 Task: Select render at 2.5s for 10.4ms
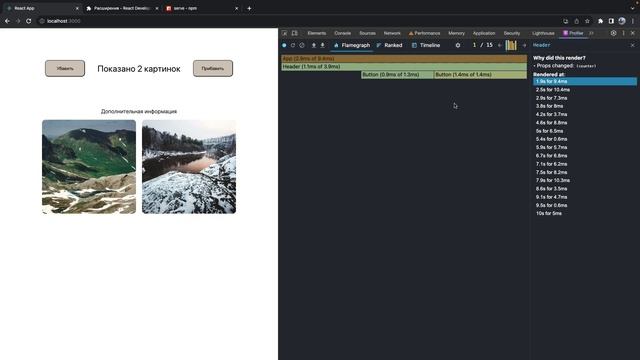[x=584, y=90]
